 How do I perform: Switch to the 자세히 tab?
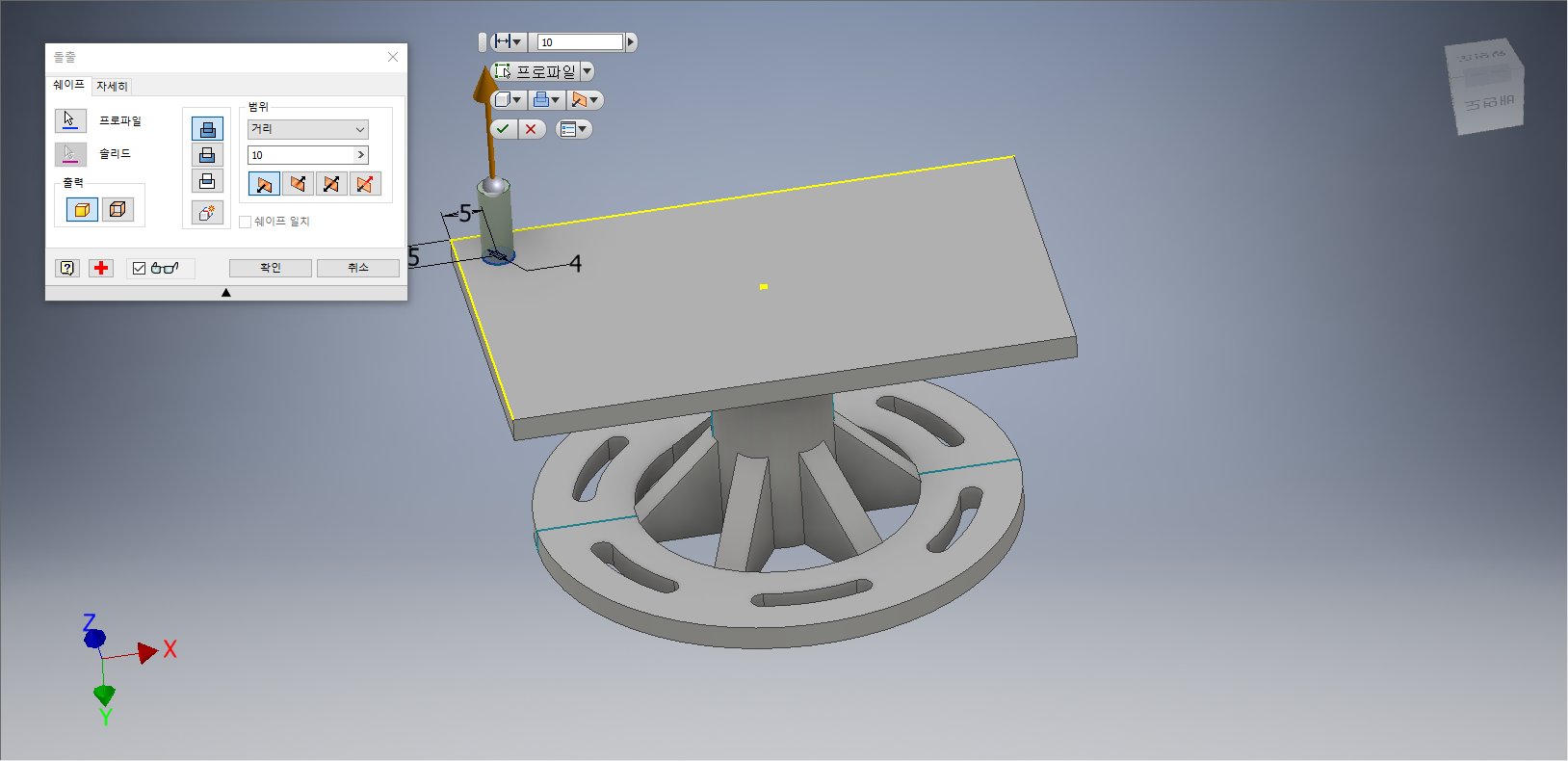pos(112,87)
